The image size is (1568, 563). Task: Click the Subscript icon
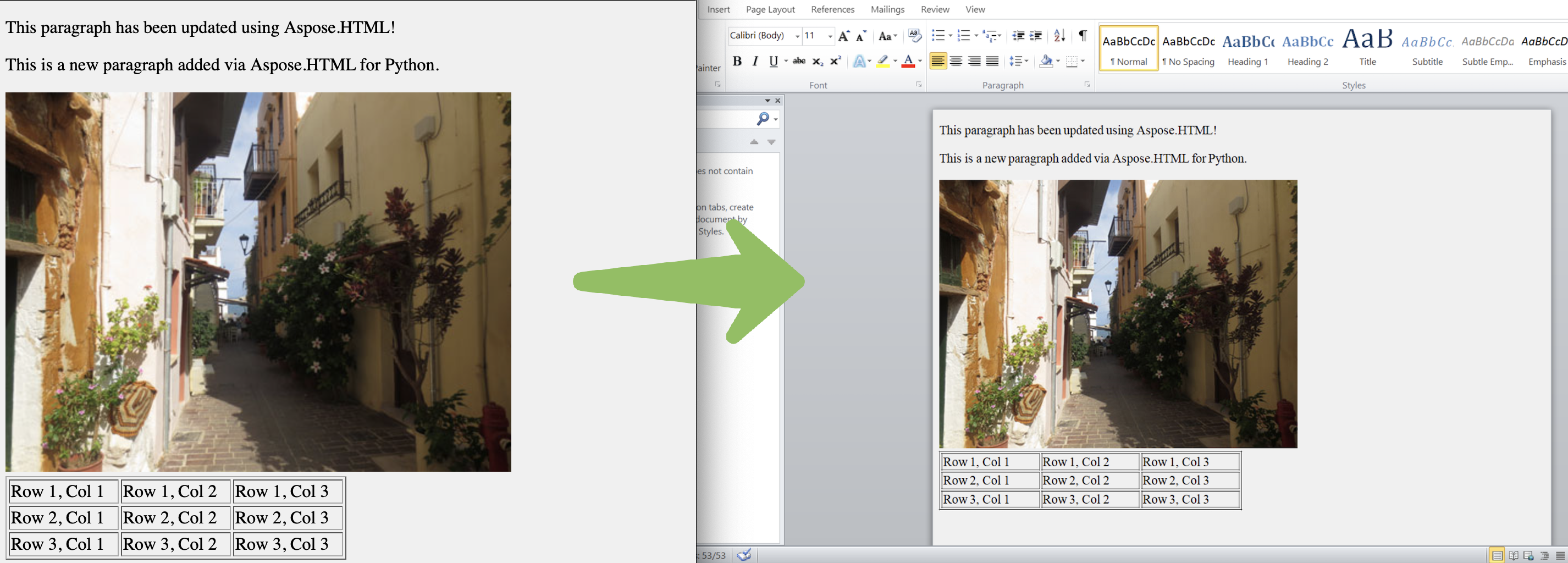click(818, 62)
